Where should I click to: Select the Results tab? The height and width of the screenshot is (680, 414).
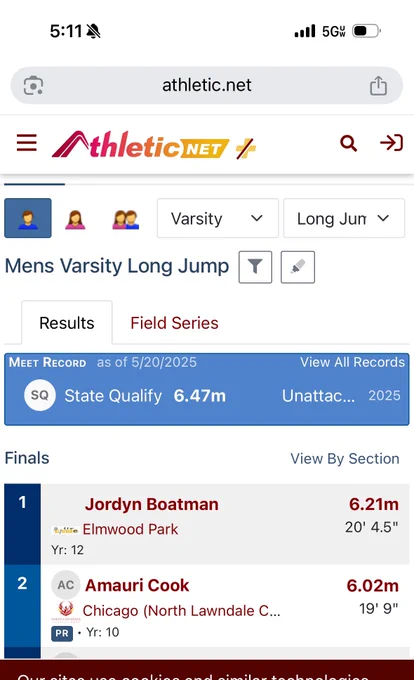[x=67, y=323]
